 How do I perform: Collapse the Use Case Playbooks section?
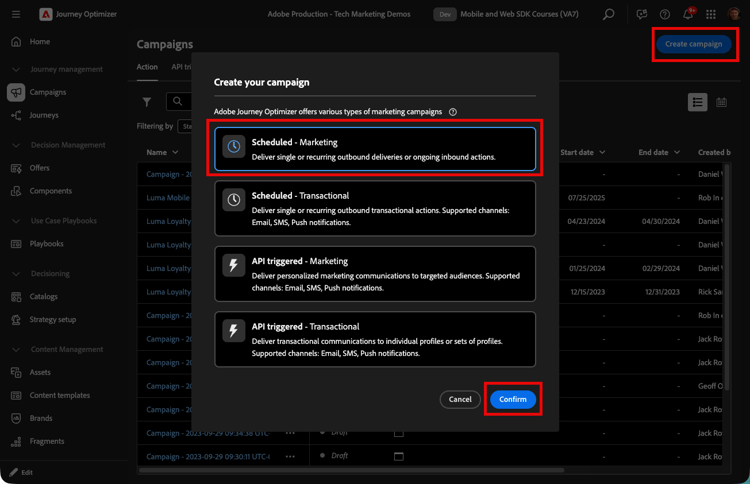[16, 221]
